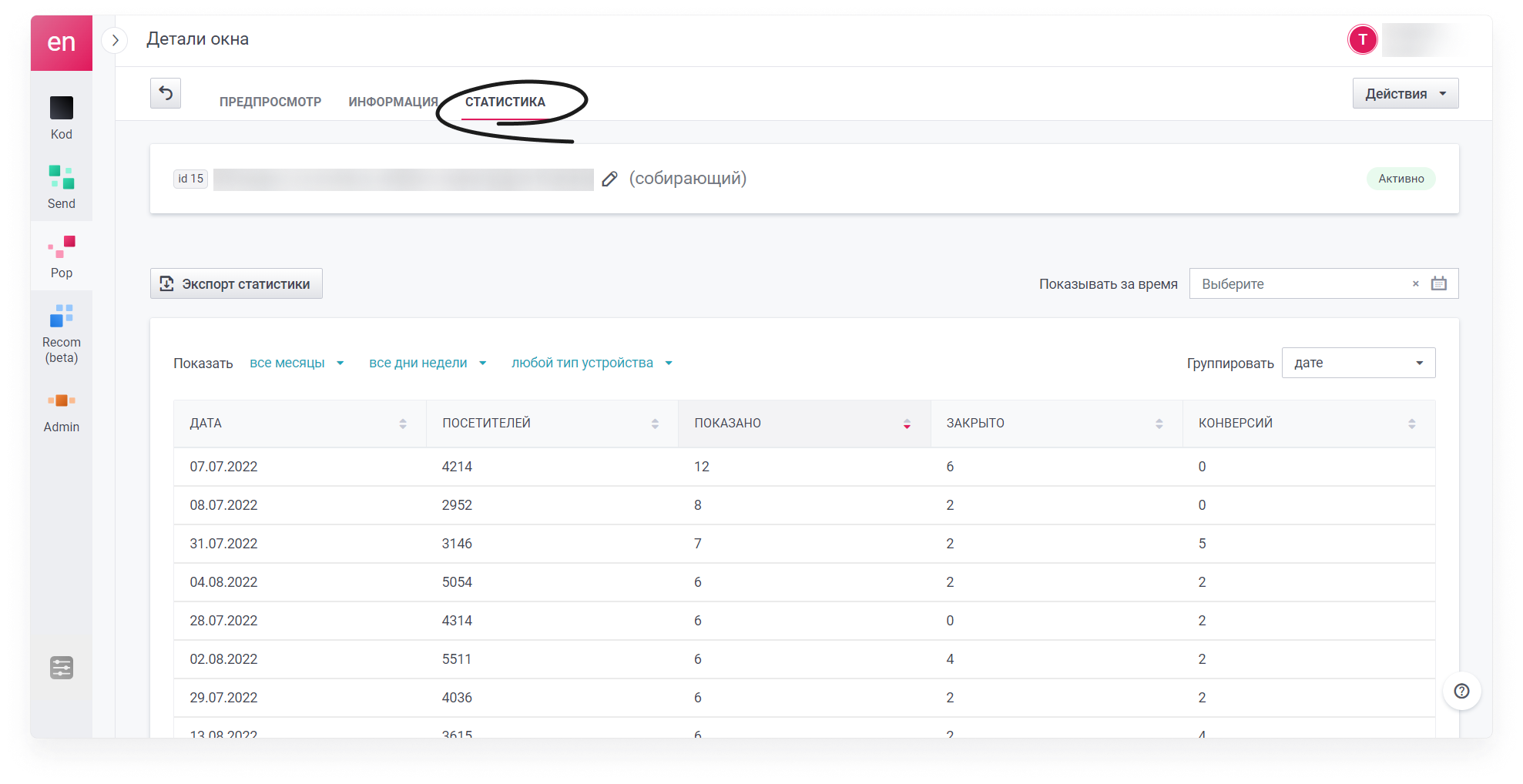Click visitors value 5511
The height and width of the screenshot is (784, 1523).
(457, 659)
